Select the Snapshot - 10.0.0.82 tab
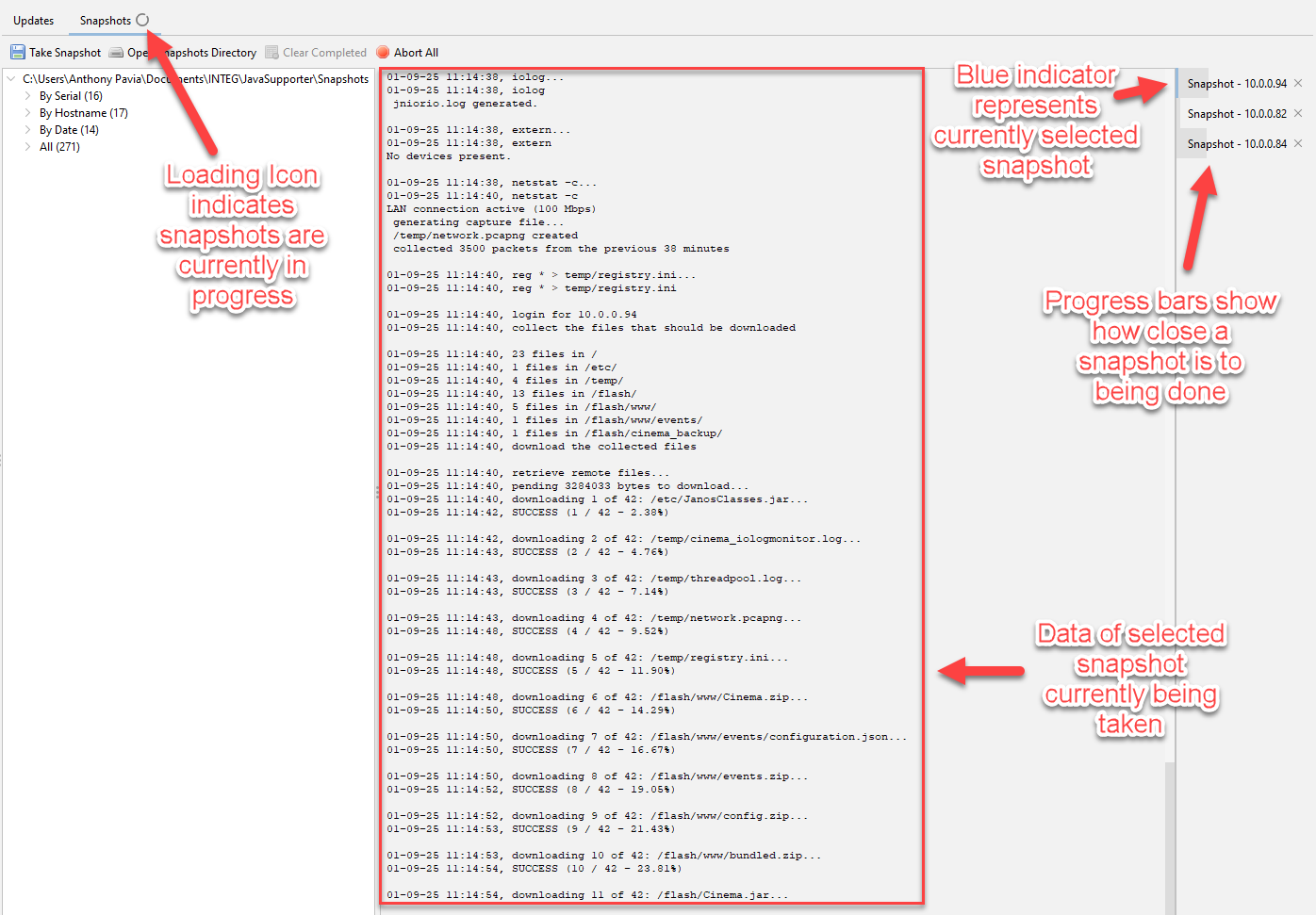 [1236, 114]
